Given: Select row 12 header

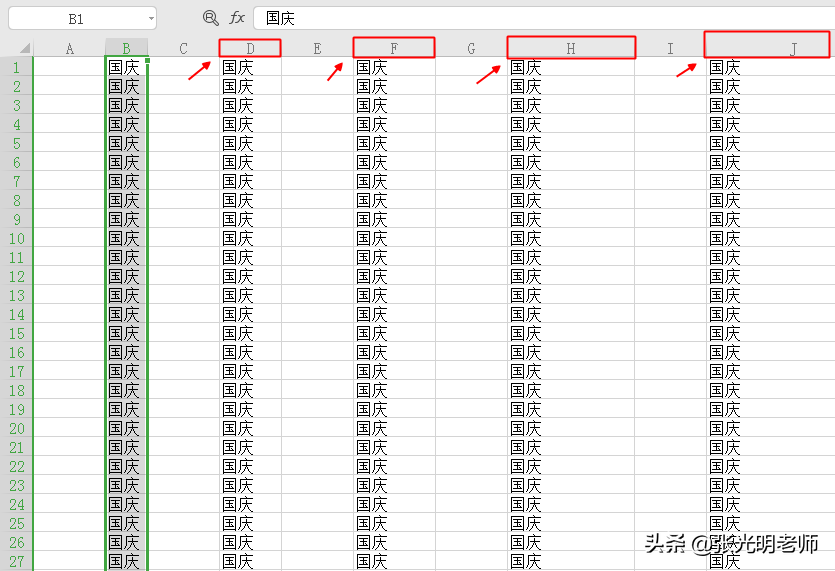Looking at the screenshot, I should pos(17,276).
